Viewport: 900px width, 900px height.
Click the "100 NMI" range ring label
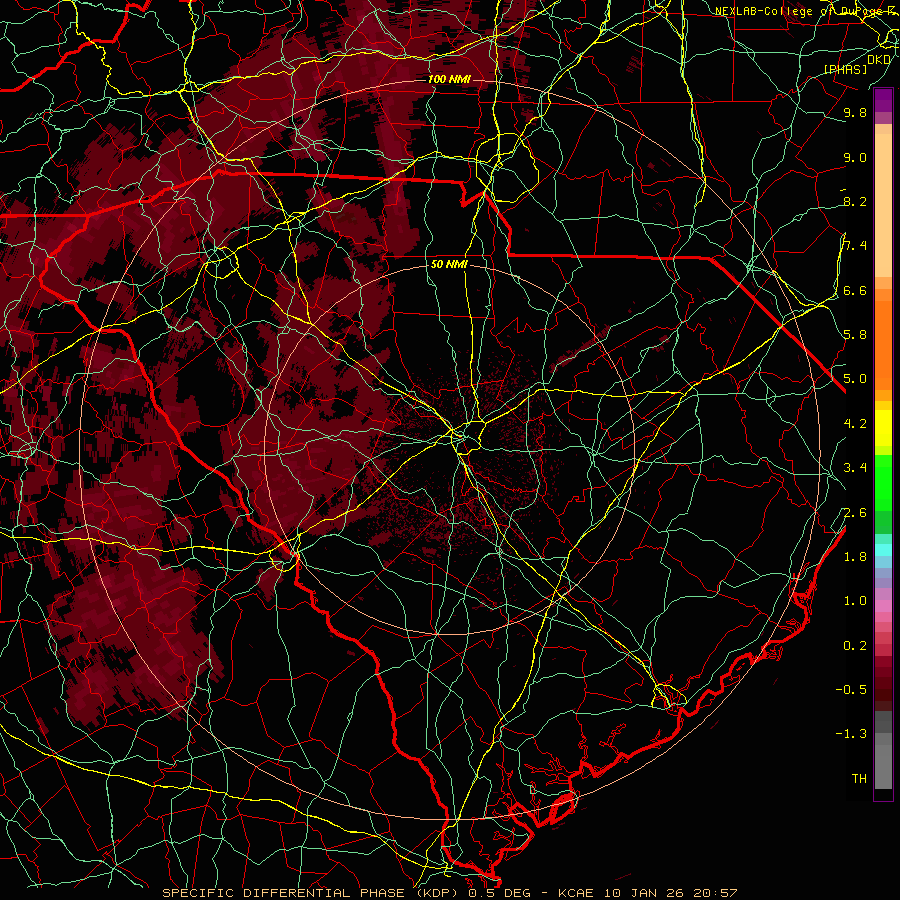coord(449,79)
